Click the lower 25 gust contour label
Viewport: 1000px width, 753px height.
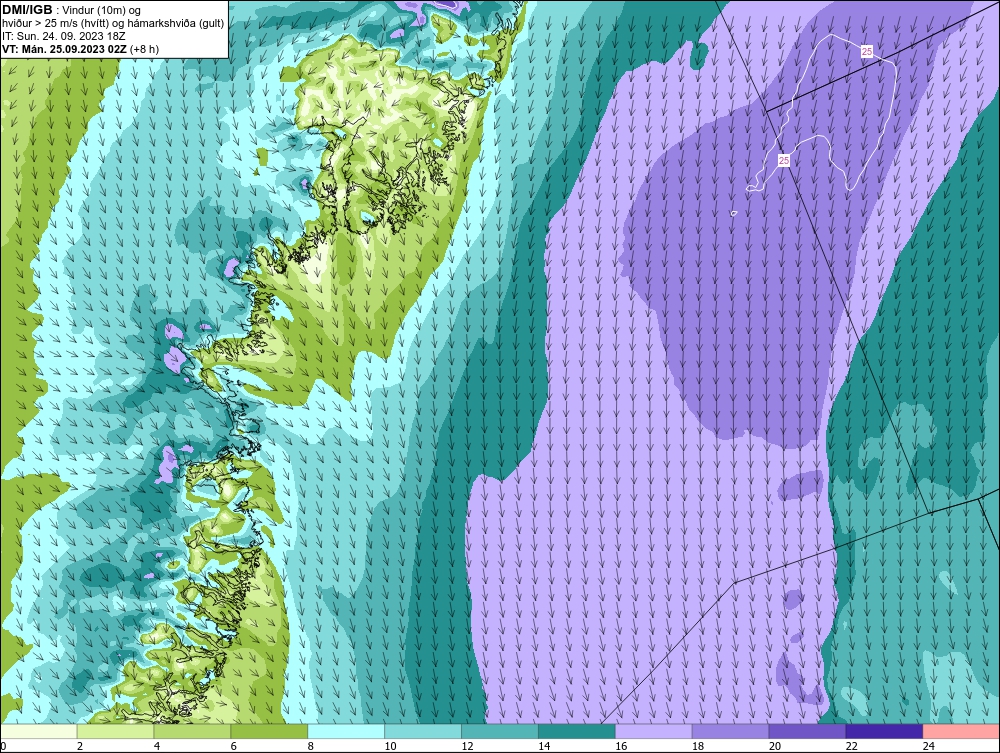click(x=784, y=160)
